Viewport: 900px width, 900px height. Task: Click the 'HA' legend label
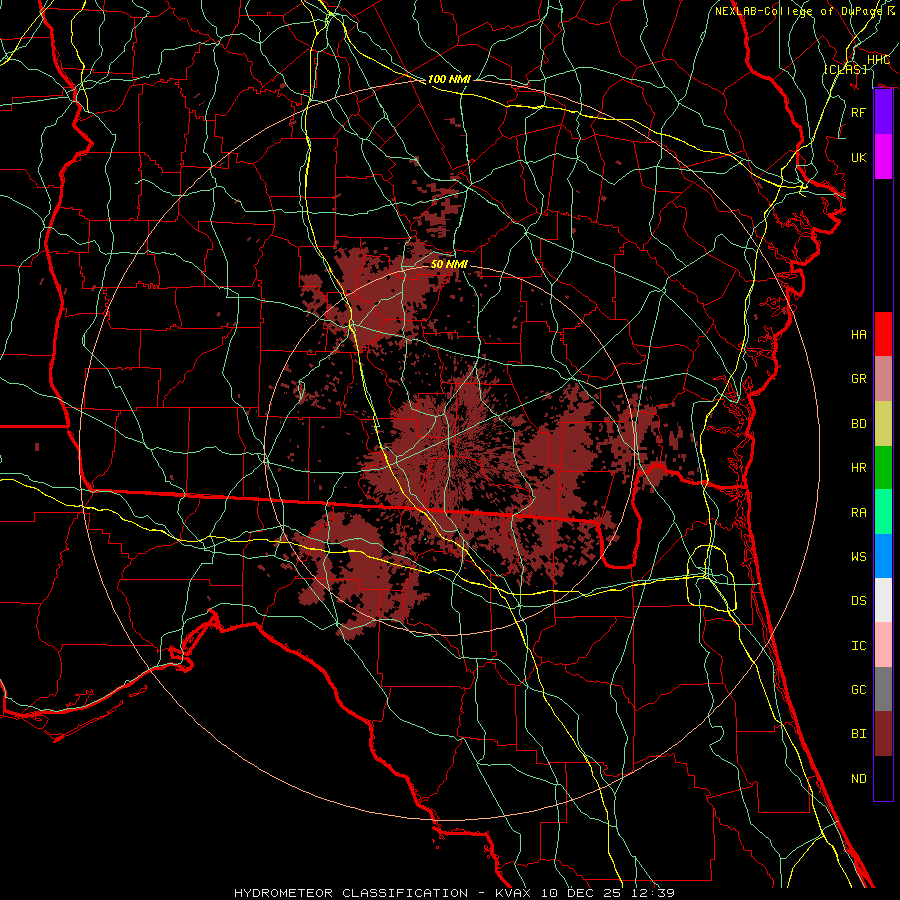point(859,334)
